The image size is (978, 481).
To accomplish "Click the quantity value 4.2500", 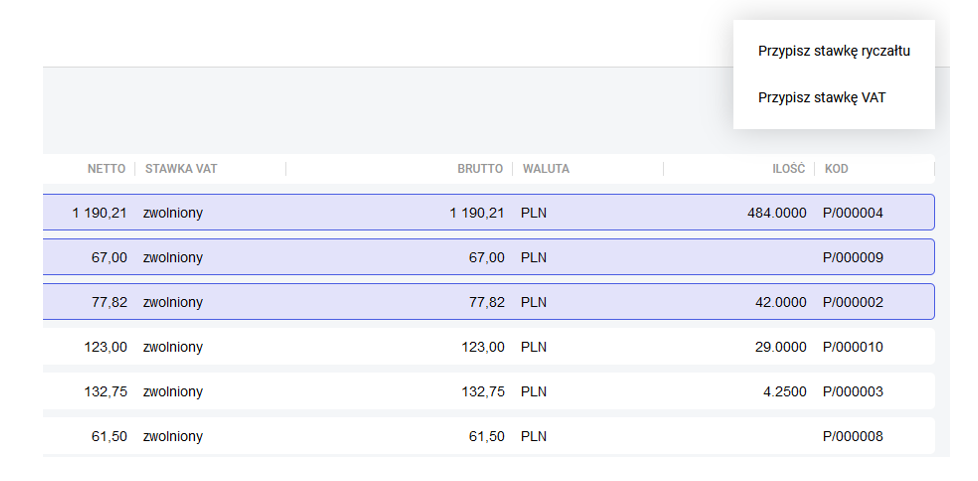I will click(784, 392).
